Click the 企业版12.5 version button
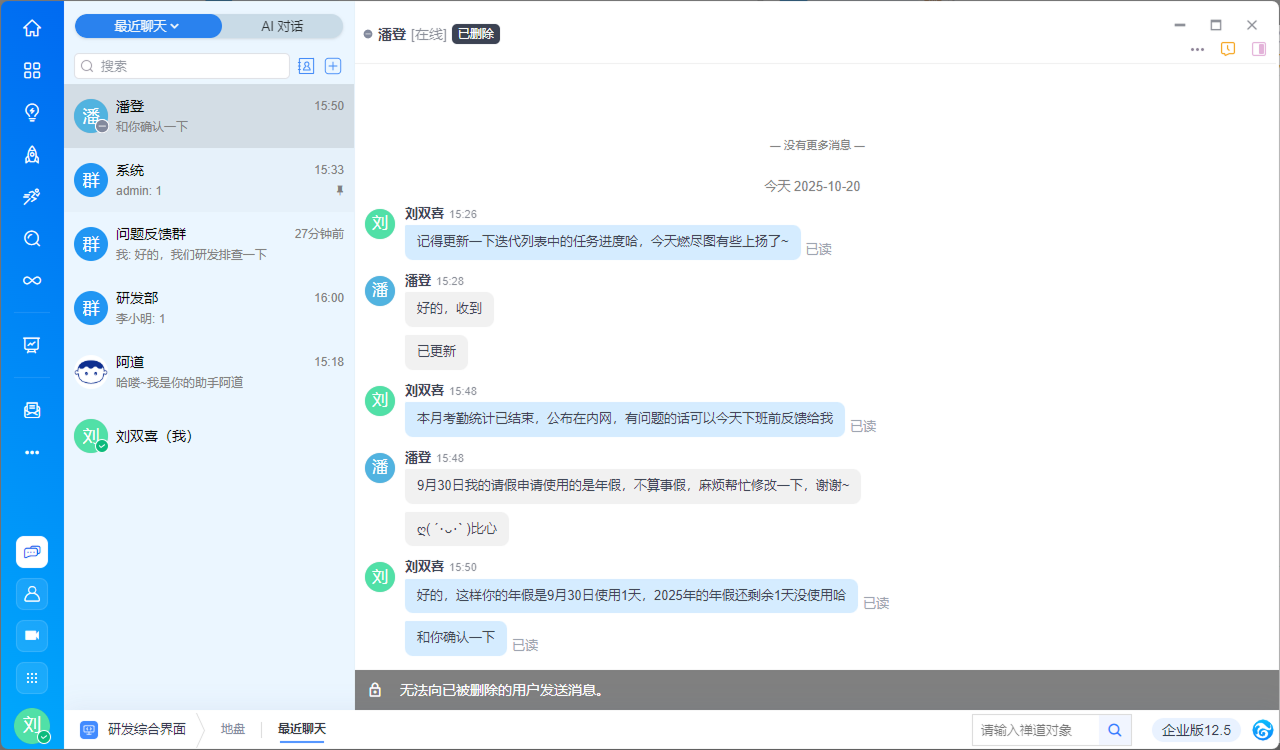Image resolution: width=1280 pixels, height=750 pixels. point(1197,730)
